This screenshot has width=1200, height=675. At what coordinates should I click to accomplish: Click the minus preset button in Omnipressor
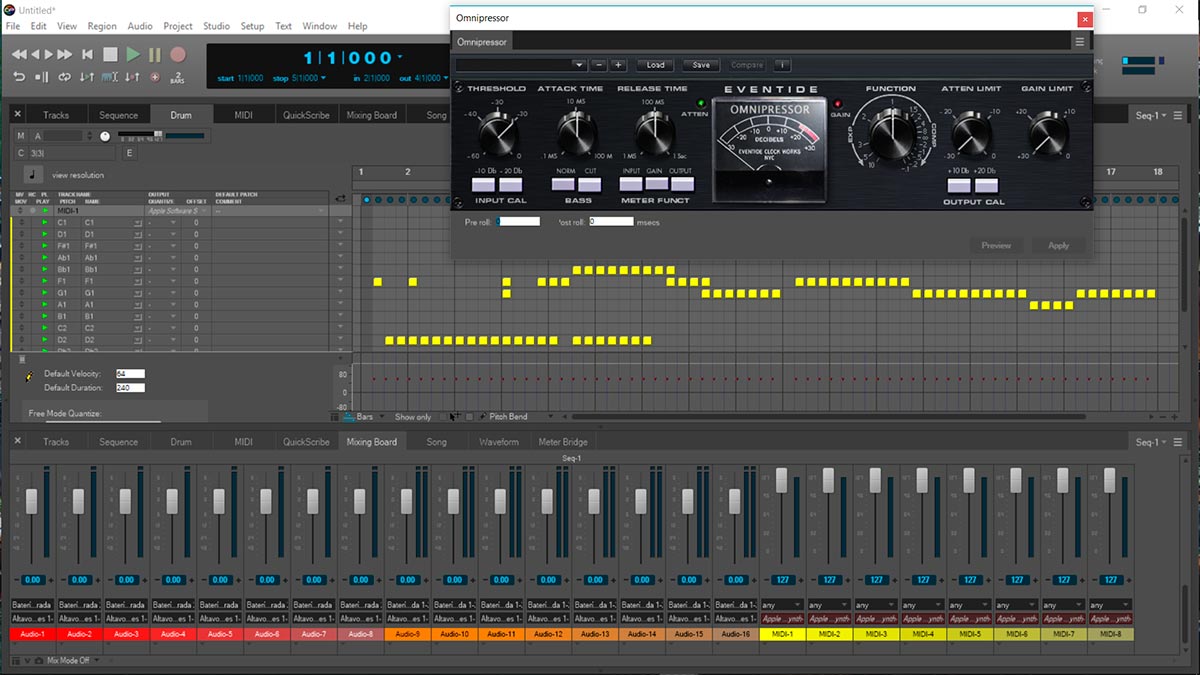[x=599, y=65]
